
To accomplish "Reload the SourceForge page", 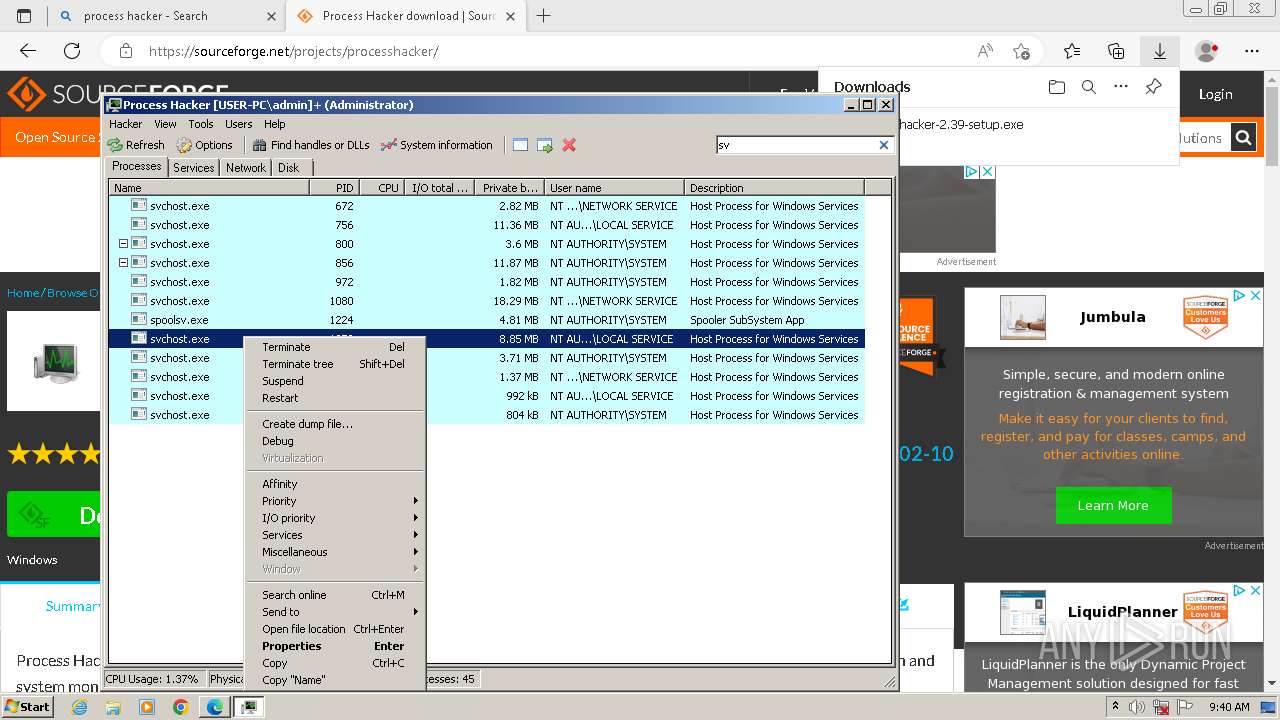I will [x=72, y=51].
